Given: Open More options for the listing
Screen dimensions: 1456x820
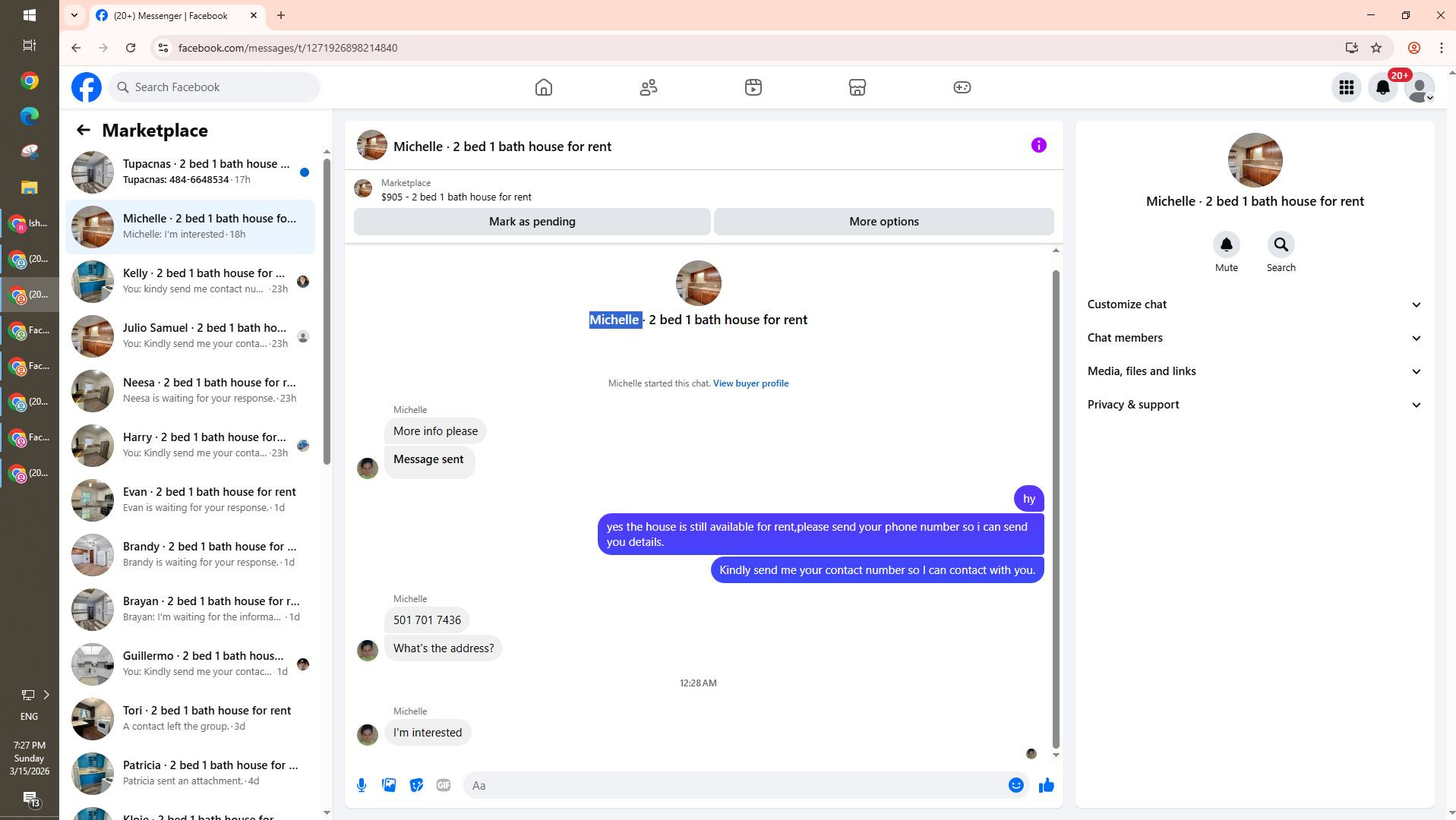Looking at the screenshot, I should (x=884, y=222).
